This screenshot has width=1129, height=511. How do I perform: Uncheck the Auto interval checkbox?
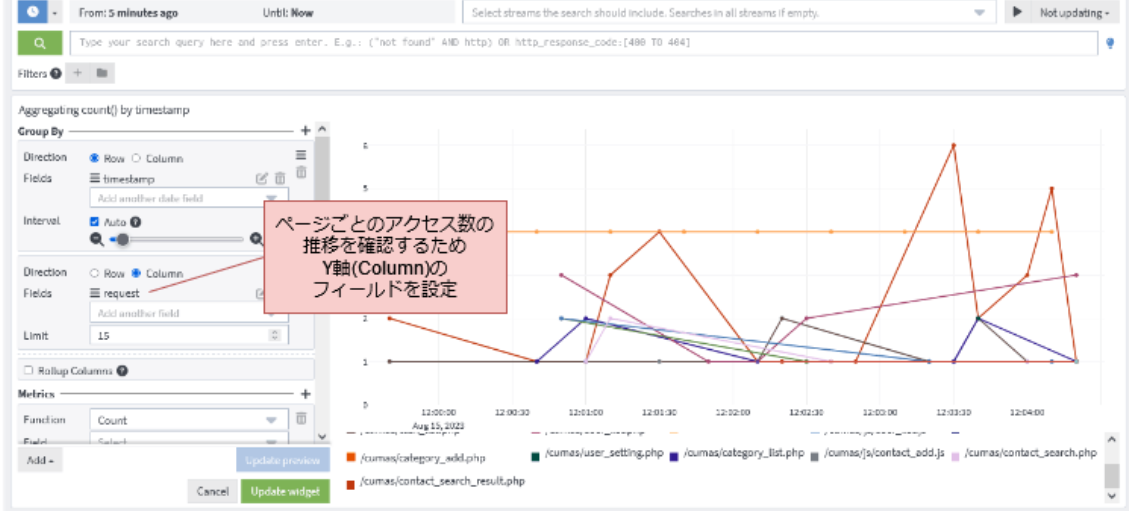tap(95, 222)
